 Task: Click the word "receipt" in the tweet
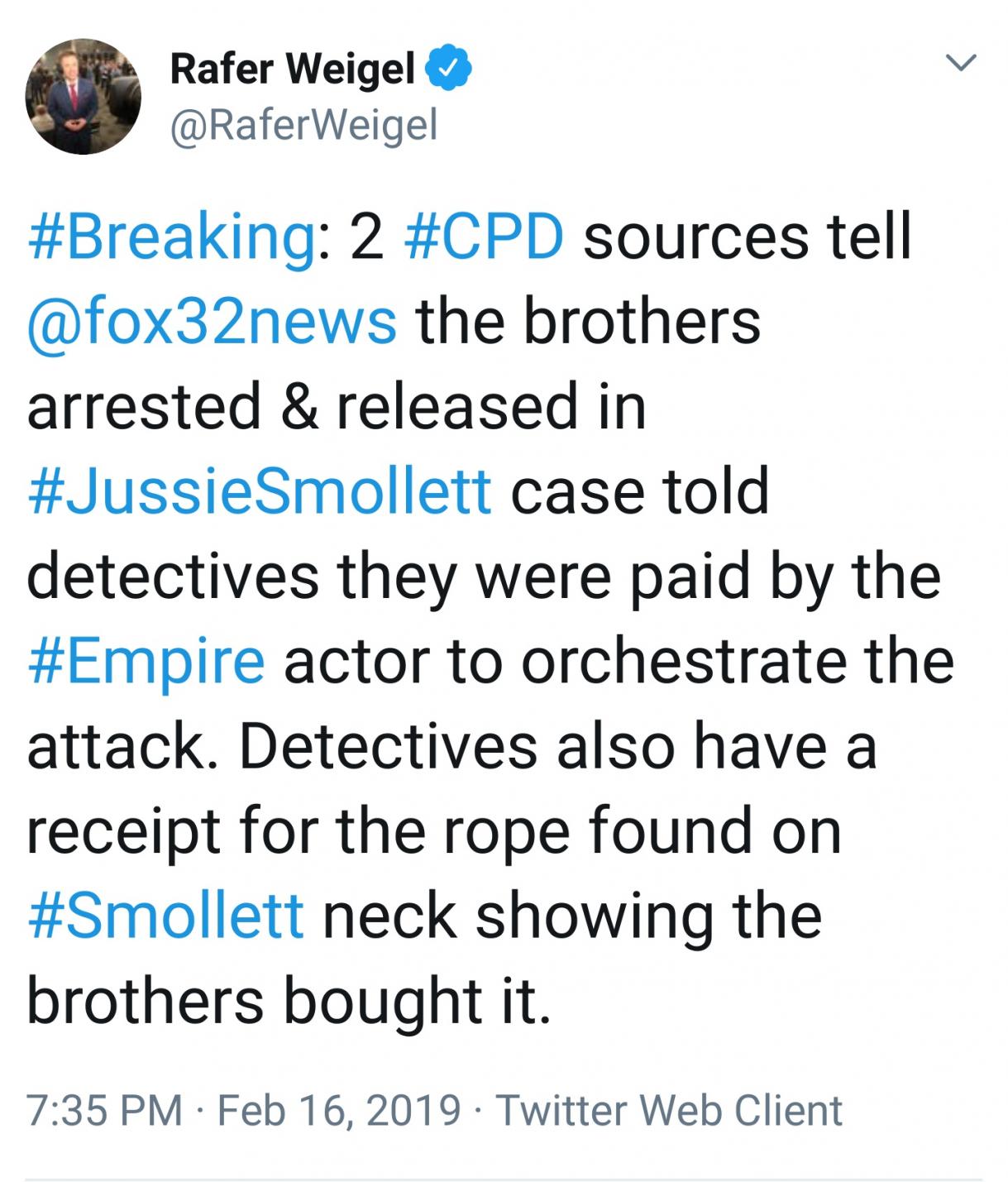pyautogui.click(x=123, y=831)
